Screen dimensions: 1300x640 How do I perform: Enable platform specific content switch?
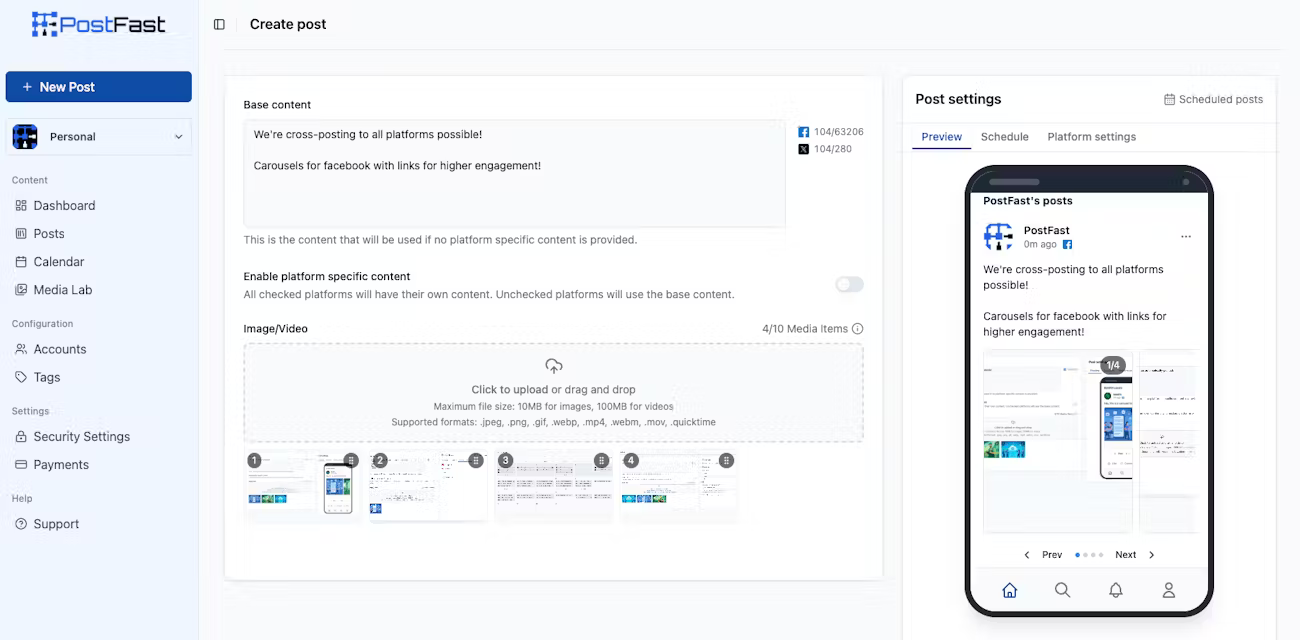848,284
